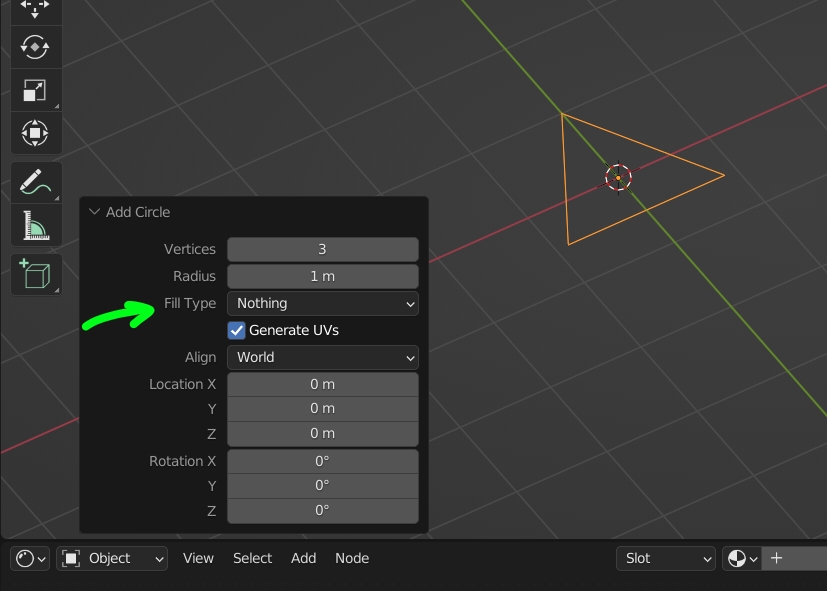Open the Node menu
The image size is (827, 591).
352,558
